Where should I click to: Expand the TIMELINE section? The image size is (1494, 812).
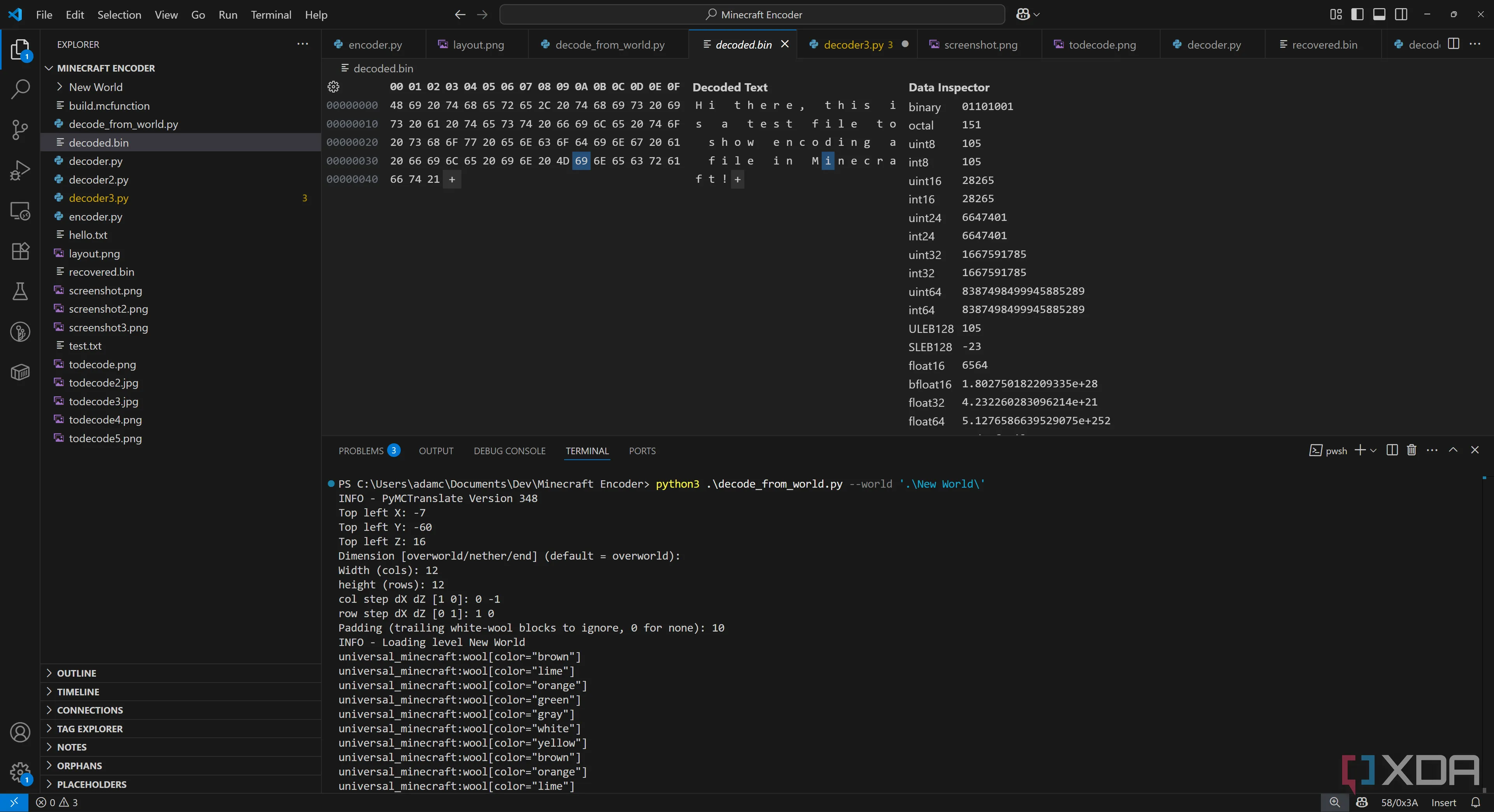click(x=181, y=691)
